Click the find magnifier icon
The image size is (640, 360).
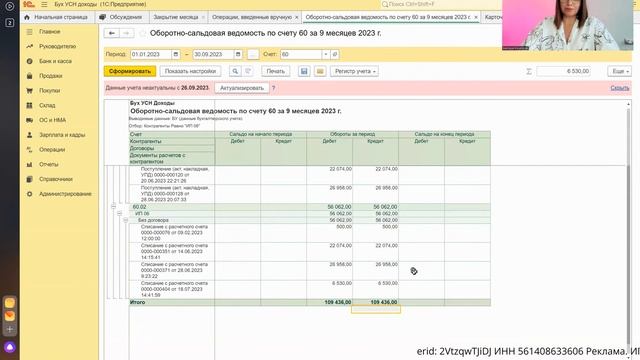pos(235,71)
